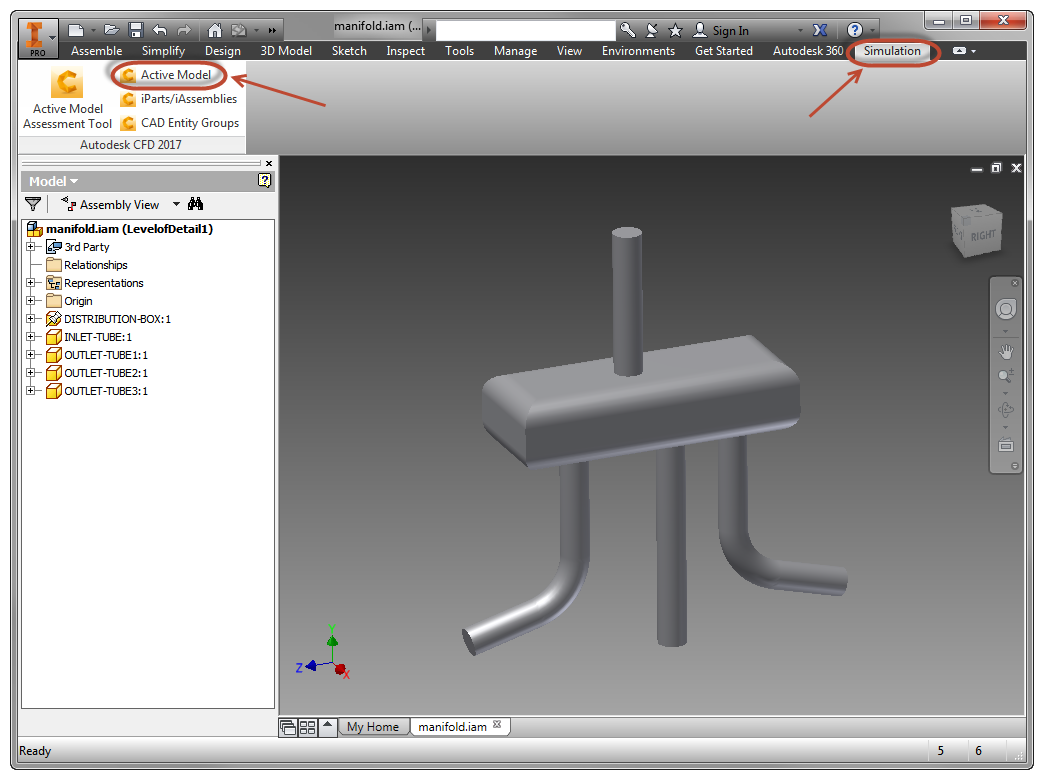
Task: Switch to the Manage tab
Action: tap(515, 51)
